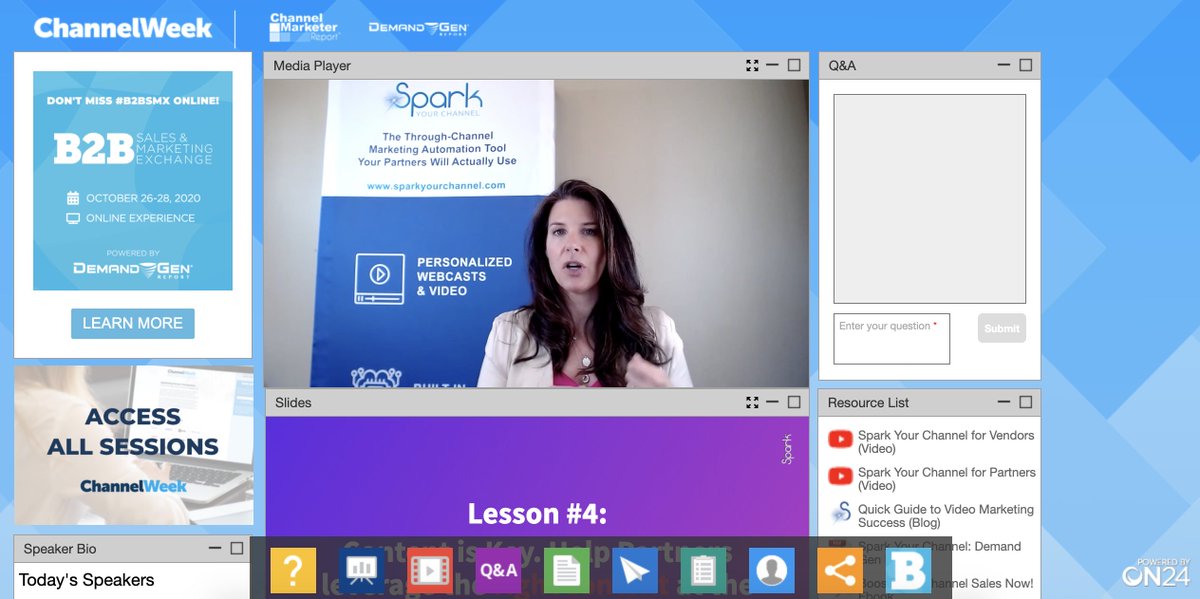Image resolution: width=1200 pixels, height=599 pixels.
Task: Click the Media Player panel title
Action: click(x=313, y=66)
